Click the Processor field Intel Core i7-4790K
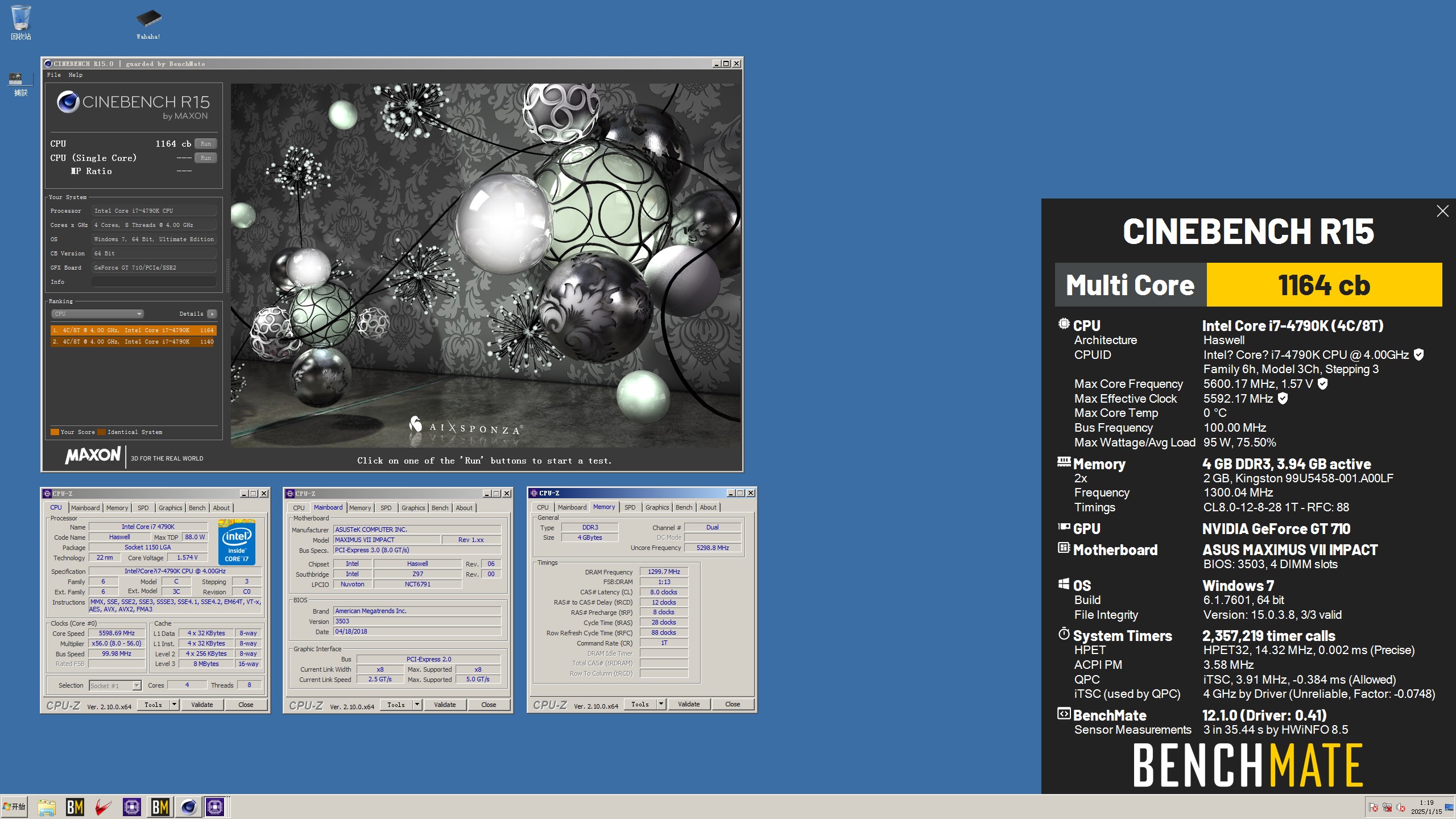The height and width of the screenshot is (819, 1456). pyautogui.click(x=154, y=210)
